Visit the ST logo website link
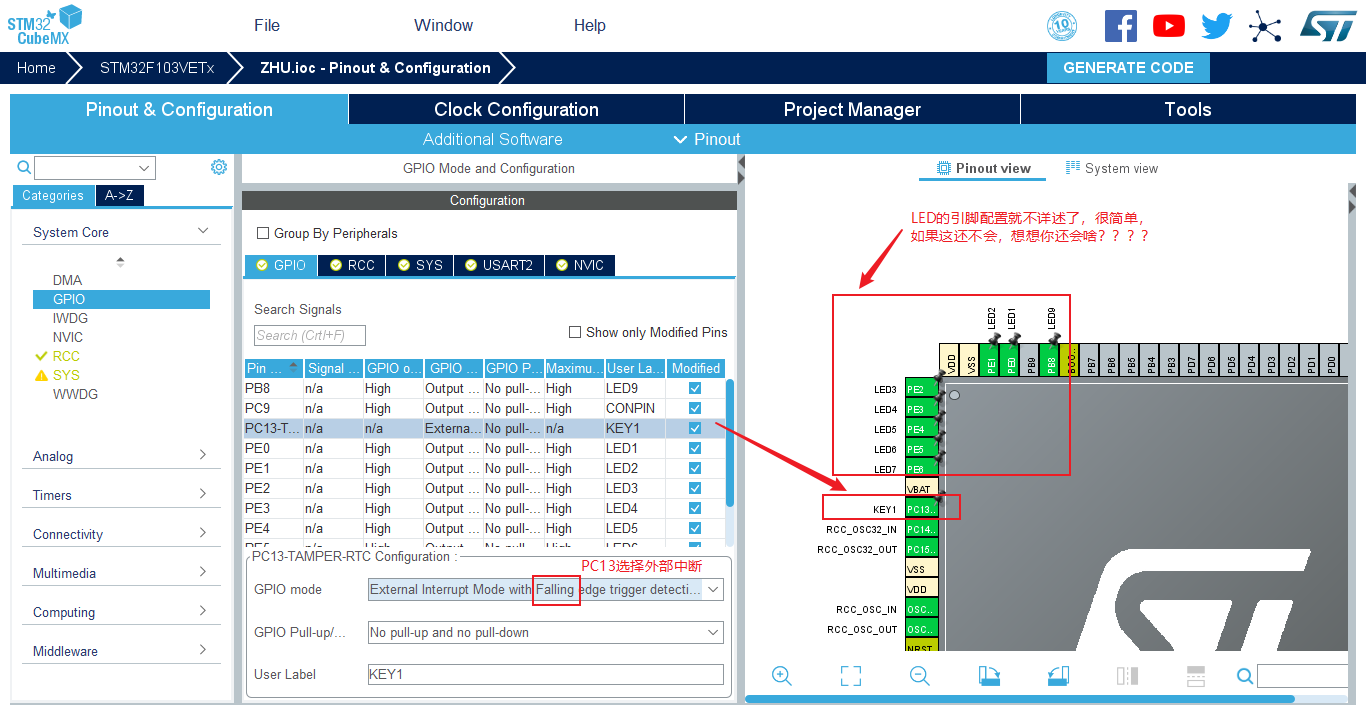Image resolution: width=1366 pixels, height=715 pixels. (x=1328, y=26)
